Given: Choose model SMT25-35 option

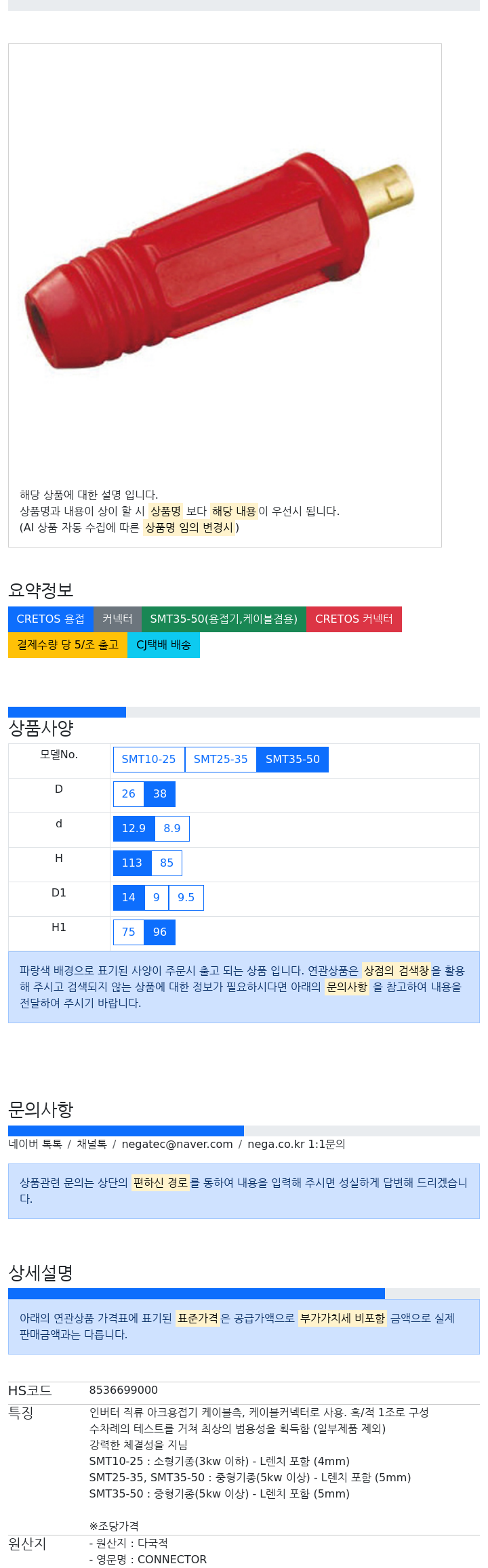Looking at the screenshot, I should click(x=221, y=760).
